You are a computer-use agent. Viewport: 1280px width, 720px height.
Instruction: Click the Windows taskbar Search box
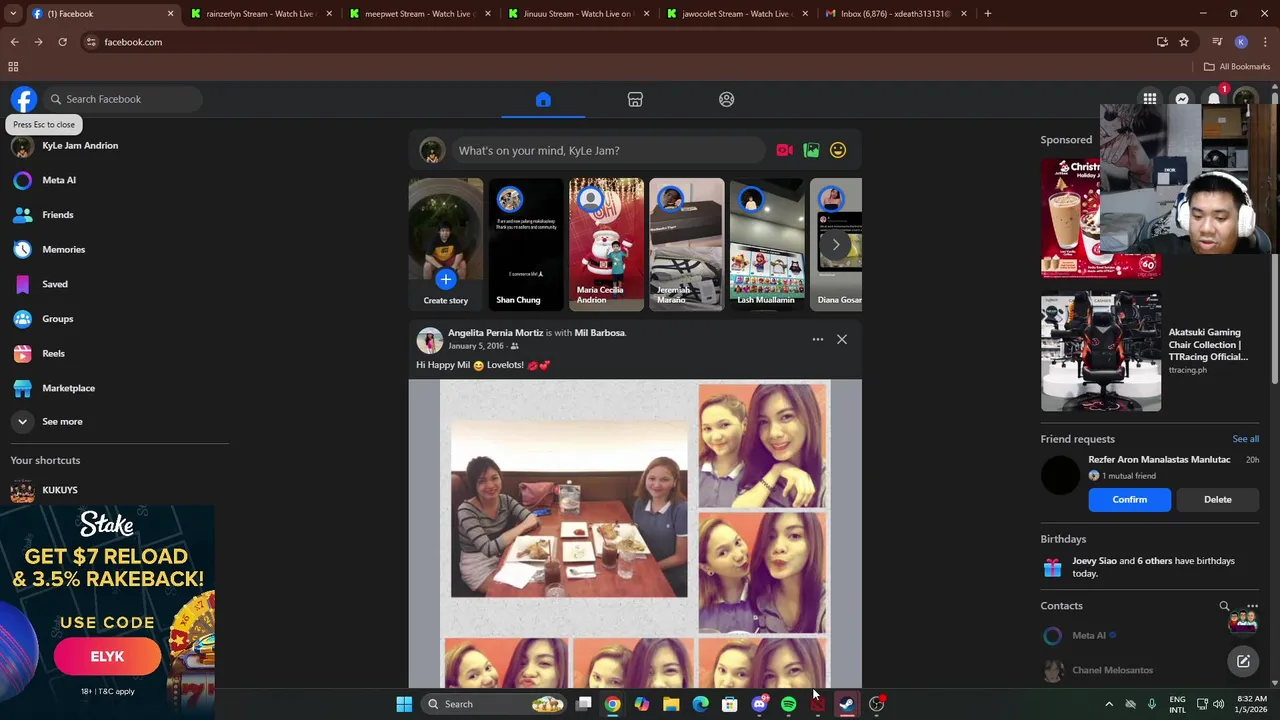click(x=493, y=704)
